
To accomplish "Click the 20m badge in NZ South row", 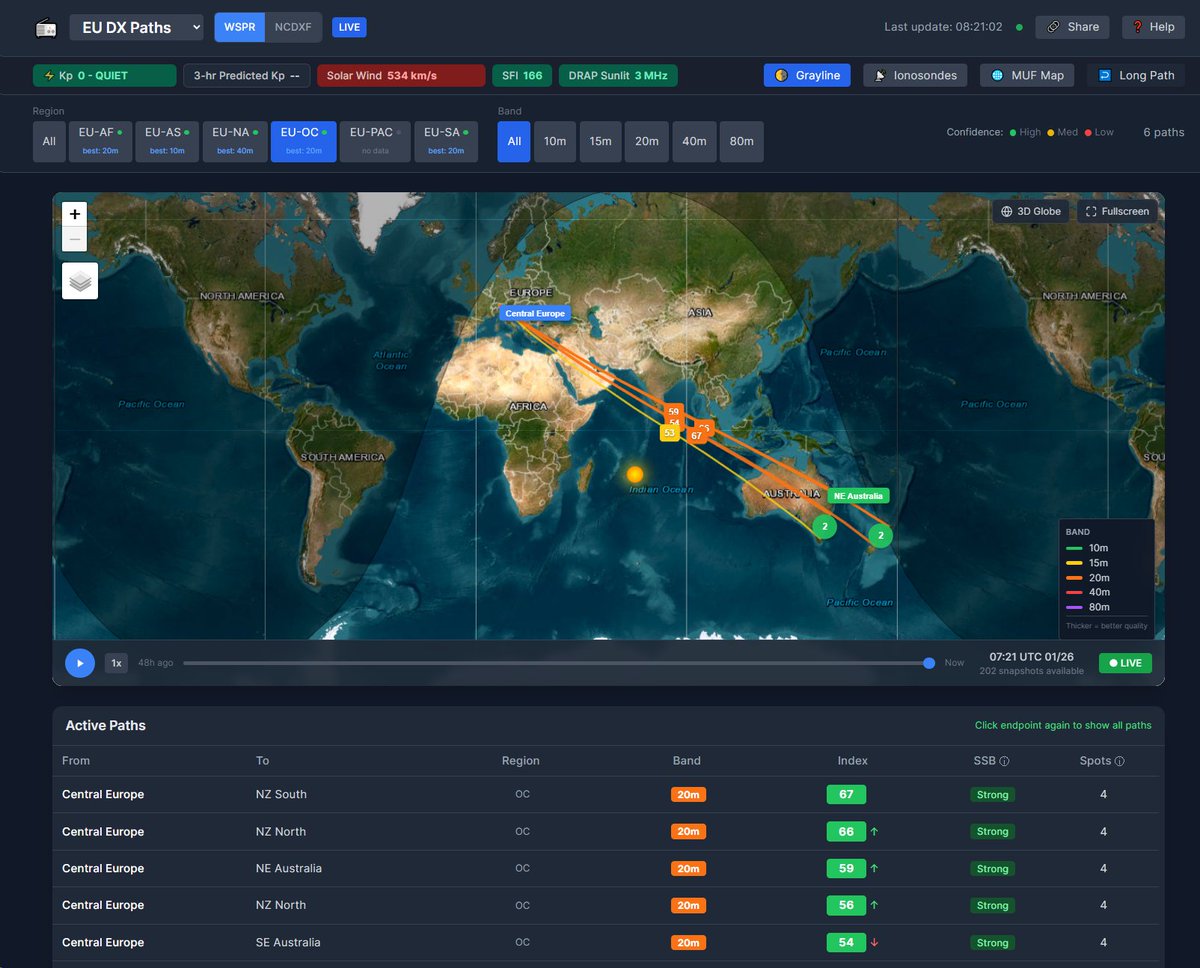I will point(688,794).
